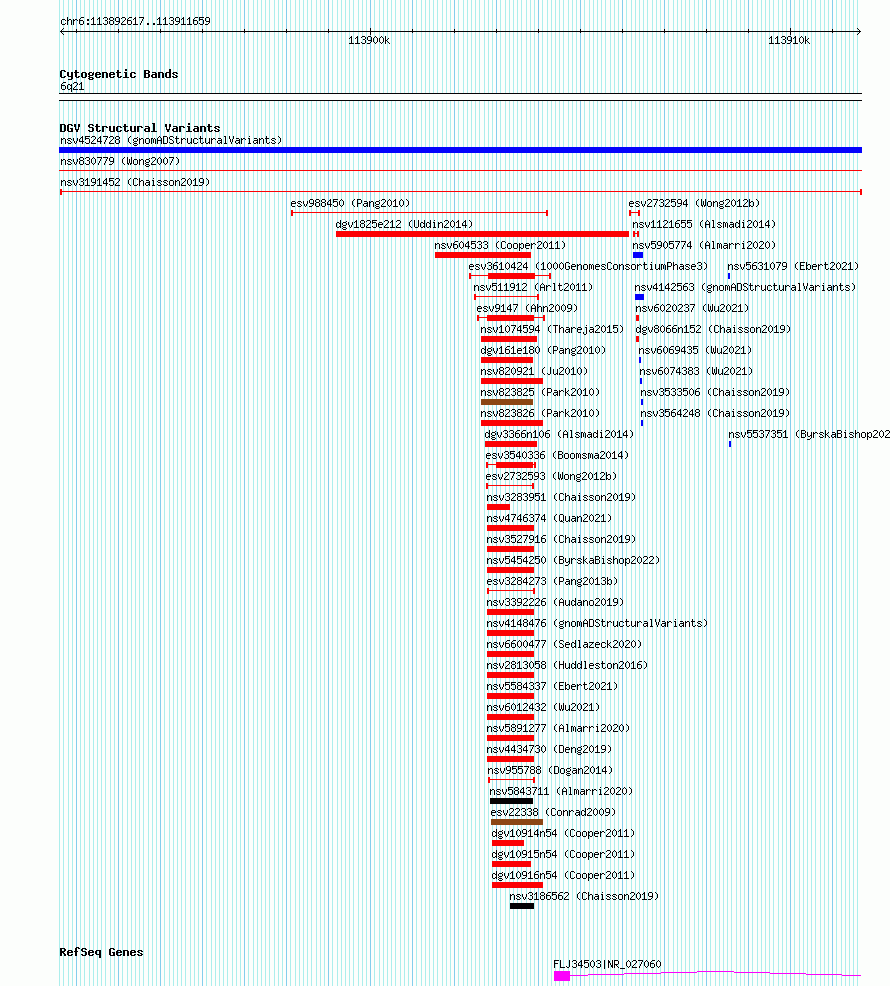The image size is (890, 986).
Task: Click dgv161e180 (Pang2010) label
Action: (x=543, y=350)
